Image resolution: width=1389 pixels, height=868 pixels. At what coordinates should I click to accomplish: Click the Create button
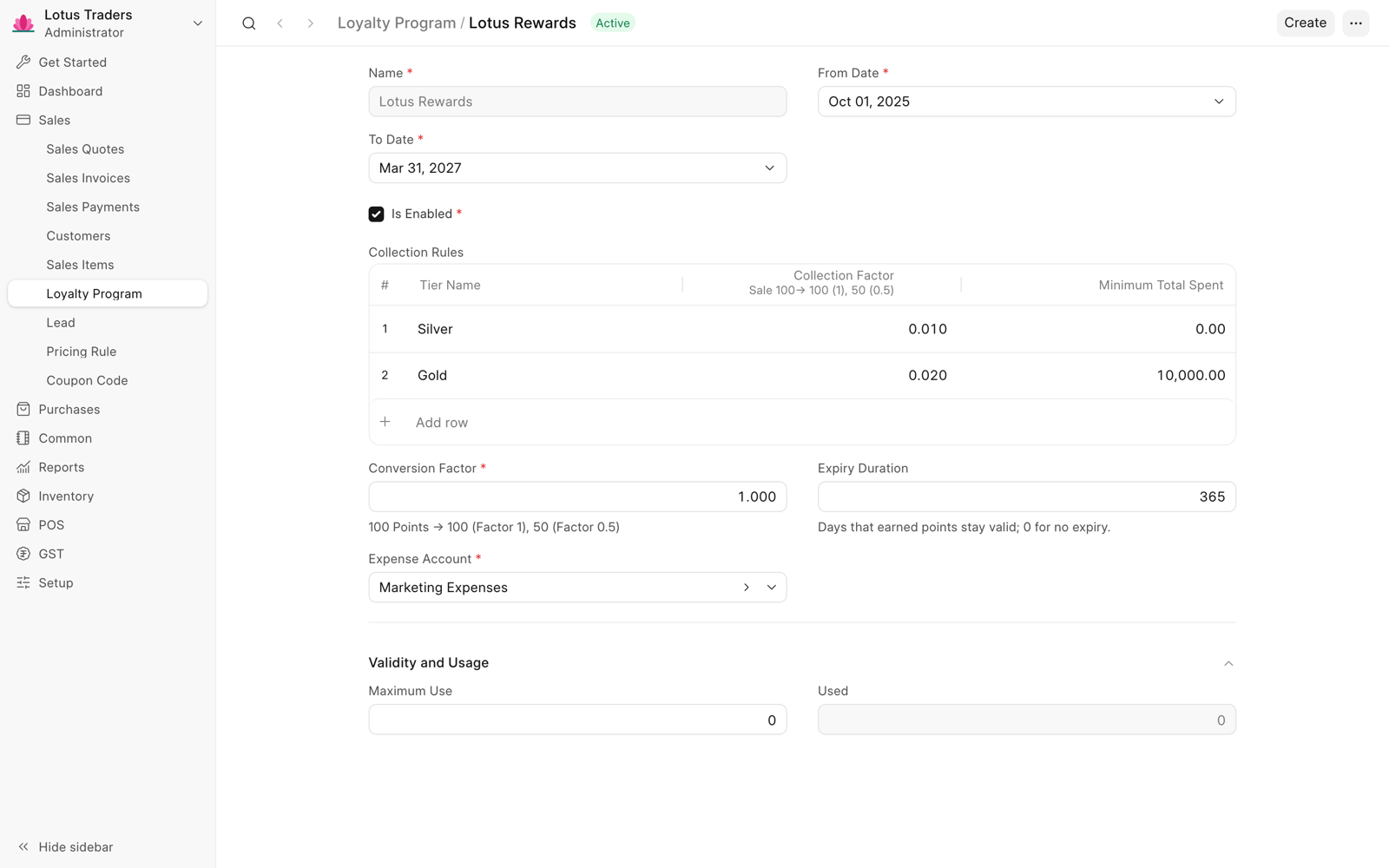coord(1305,23)
